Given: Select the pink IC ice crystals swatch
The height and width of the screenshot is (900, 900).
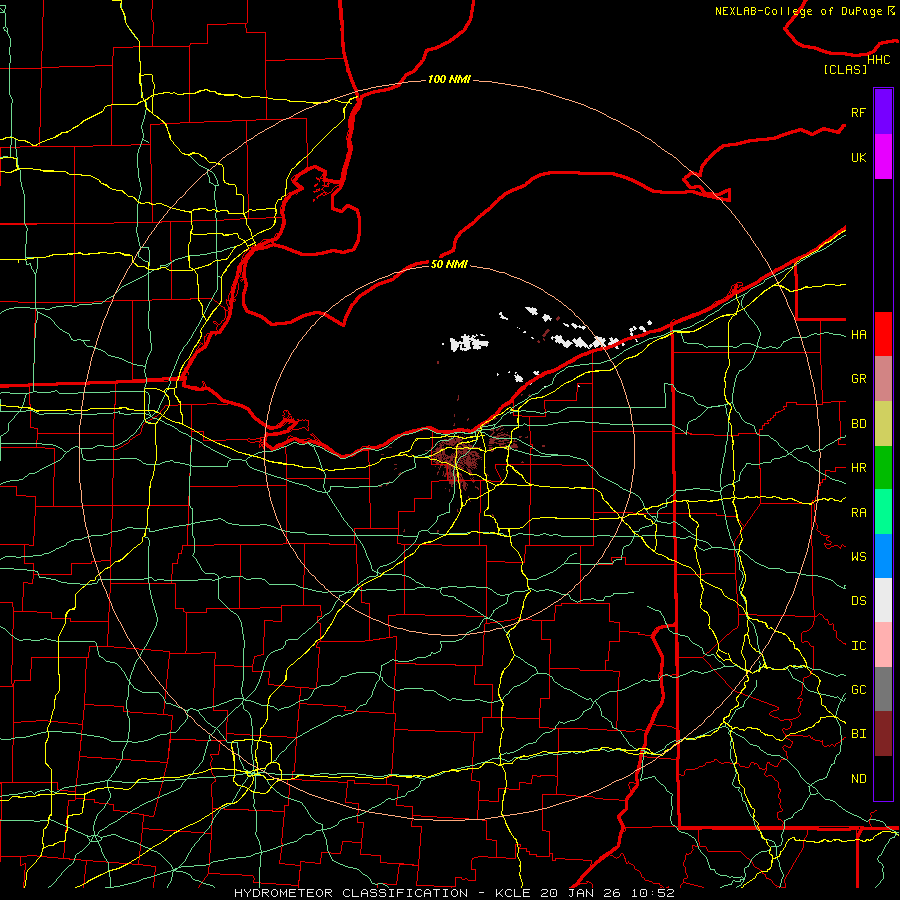Looking at the screenshot, I should 883,645.
